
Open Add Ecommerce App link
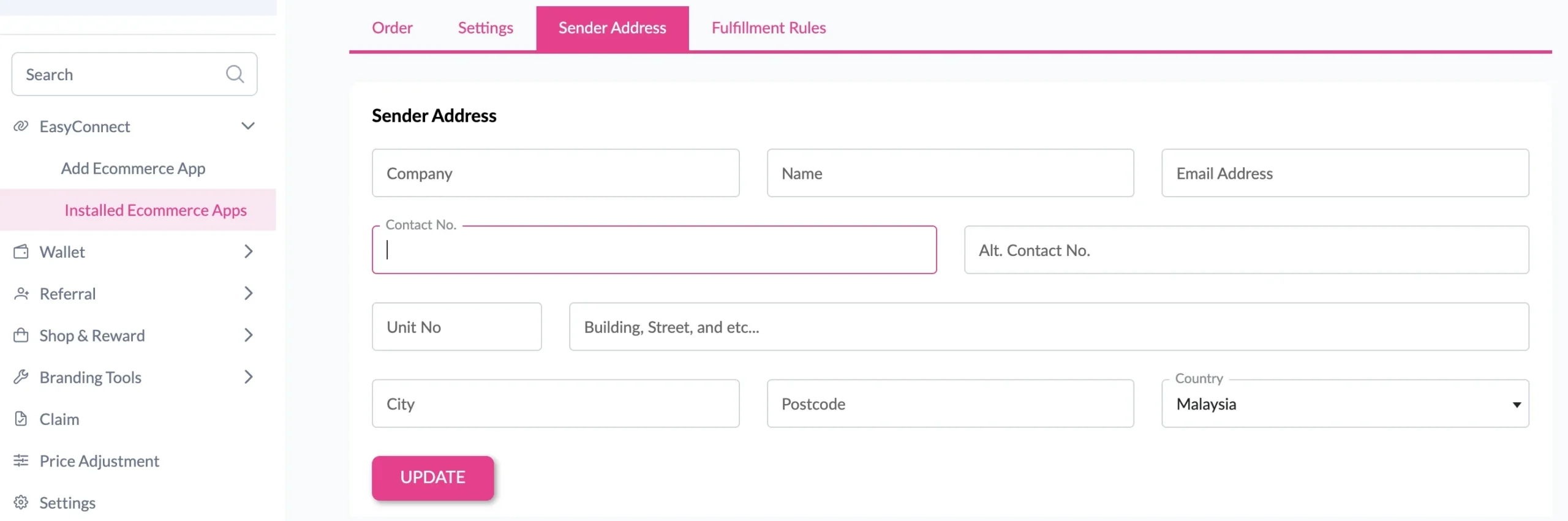coord(133,168)
